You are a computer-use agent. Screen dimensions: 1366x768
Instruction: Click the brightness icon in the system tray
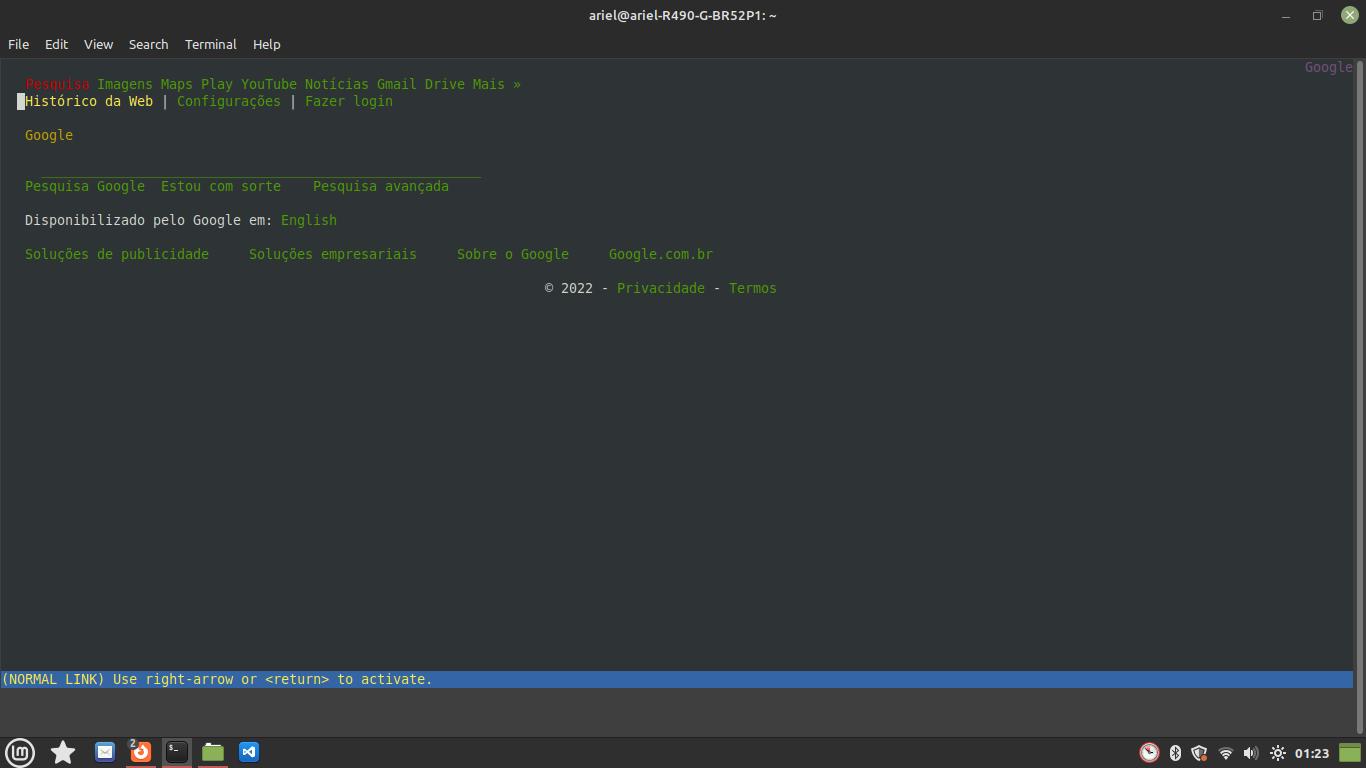tap(1277, 752)
